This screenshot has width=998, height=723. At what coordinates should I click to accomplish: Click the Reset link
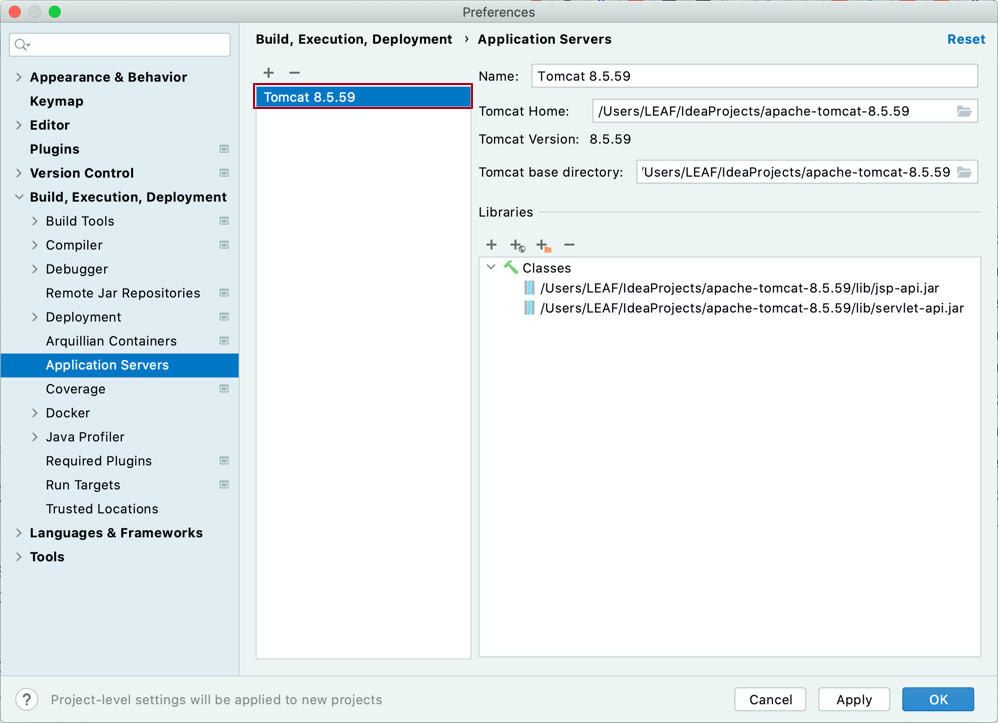[x=966, y=39]
